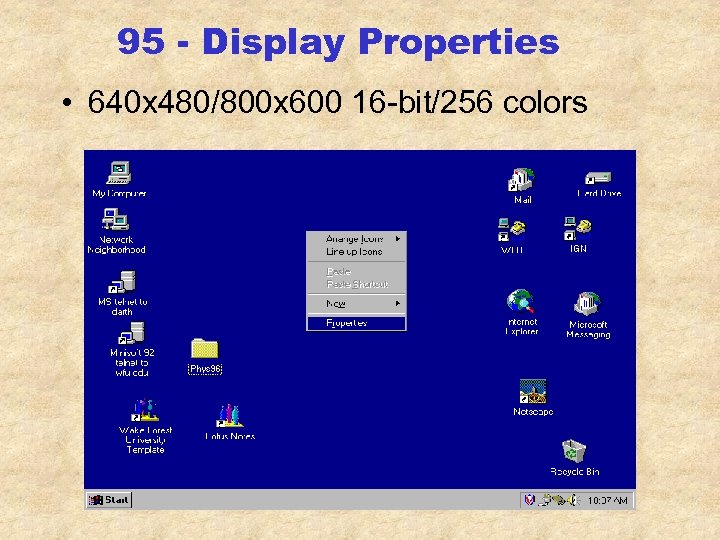
Task: Choose Properties in the context menu
Action: click(x=356, y=323)
